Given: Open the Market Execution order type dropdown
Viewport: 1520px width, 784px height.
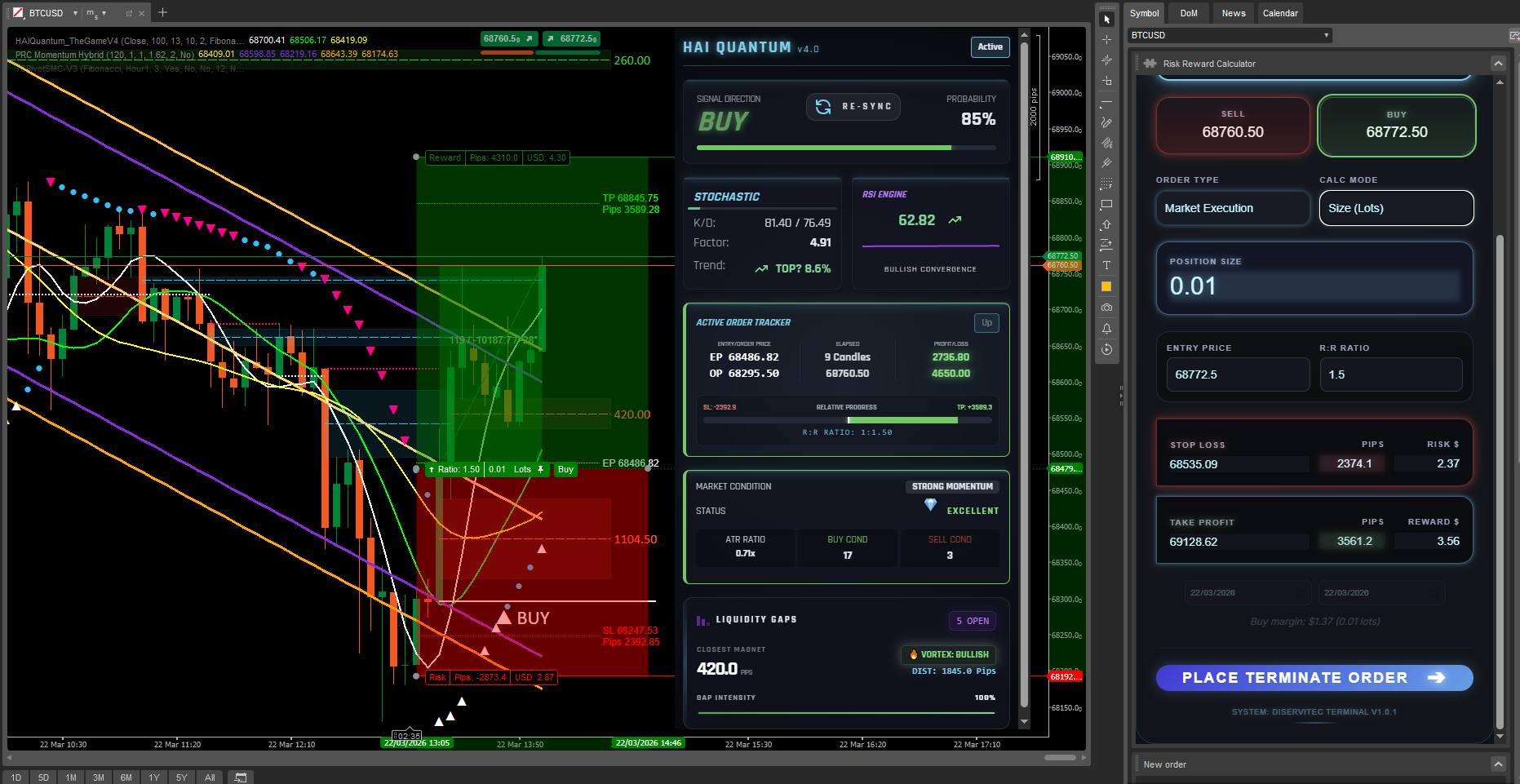Looking at the screenshot, I should (x=1232, y=208).
